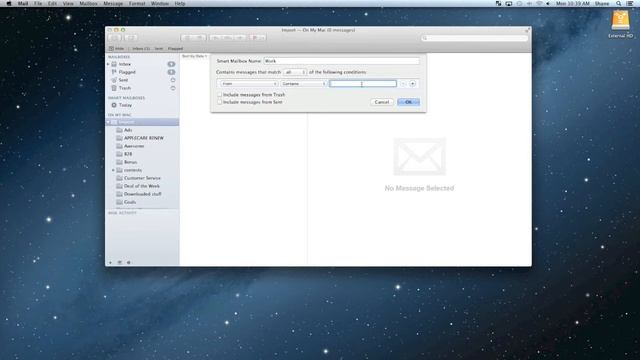Collapse the selected Import folder triangle
This screenshot has height=360, width=640.
109,122
